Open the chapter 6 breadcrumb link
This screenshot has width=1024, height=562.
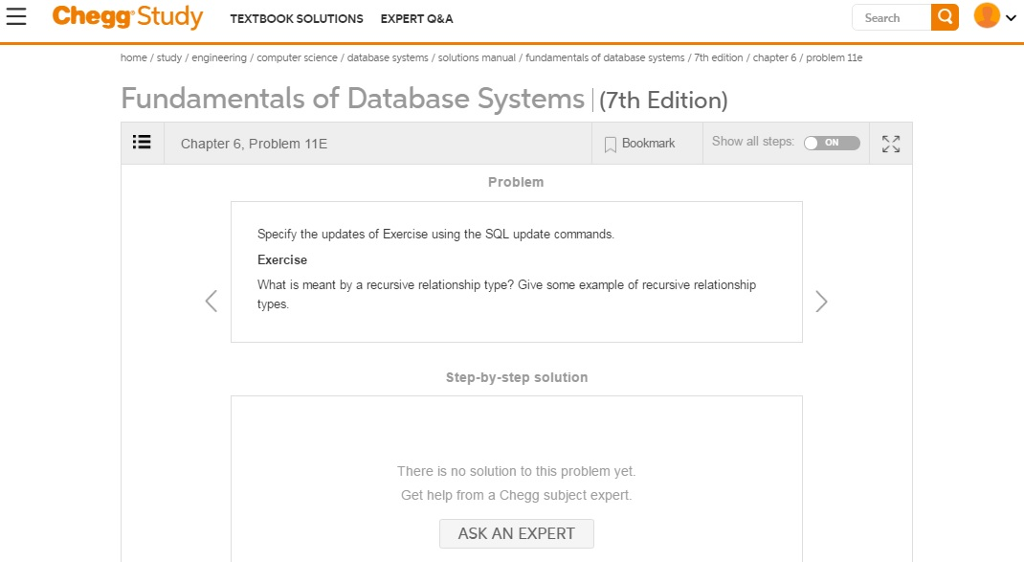click(x=775, y=57)
